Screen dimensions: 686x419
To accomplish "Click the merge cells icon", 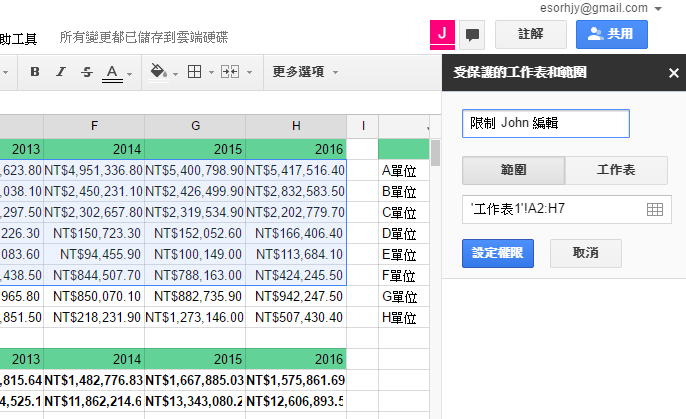I will coord(230,72).
